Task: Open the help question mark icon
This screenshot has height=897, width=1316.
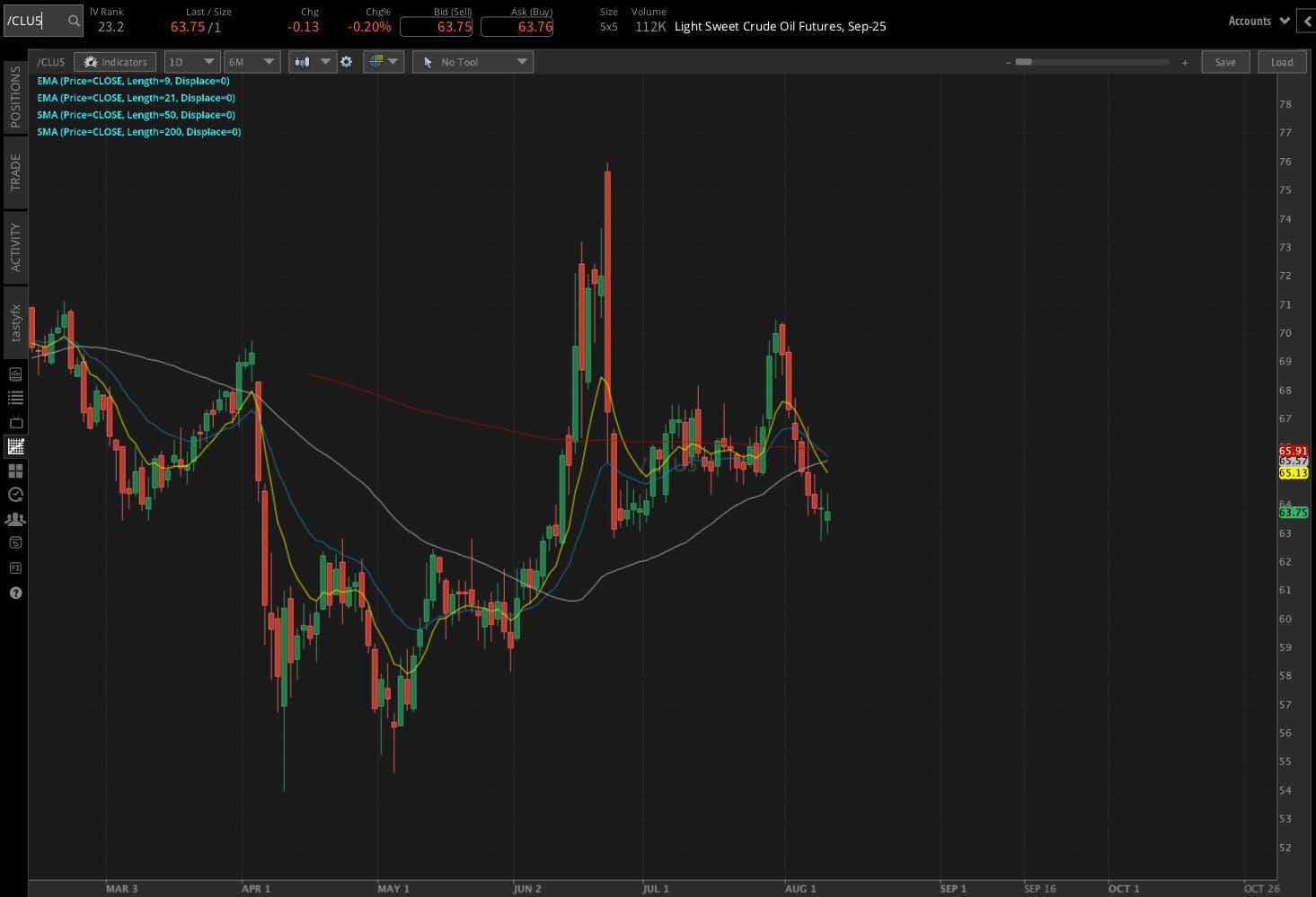Action: [14, 593]
